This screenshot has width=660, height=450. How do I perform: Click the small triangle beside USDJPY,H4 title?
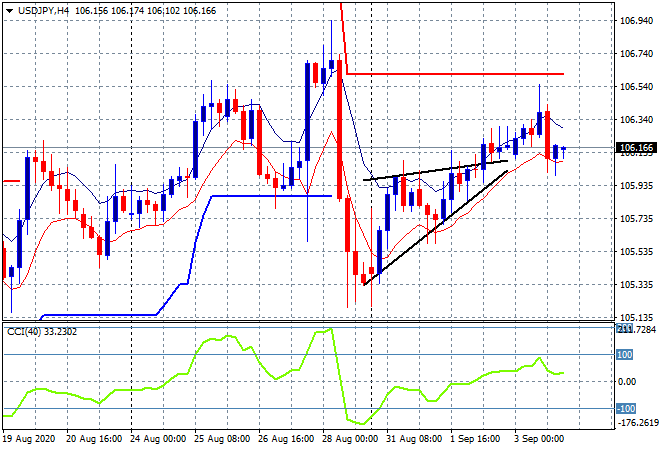(9, 11)
